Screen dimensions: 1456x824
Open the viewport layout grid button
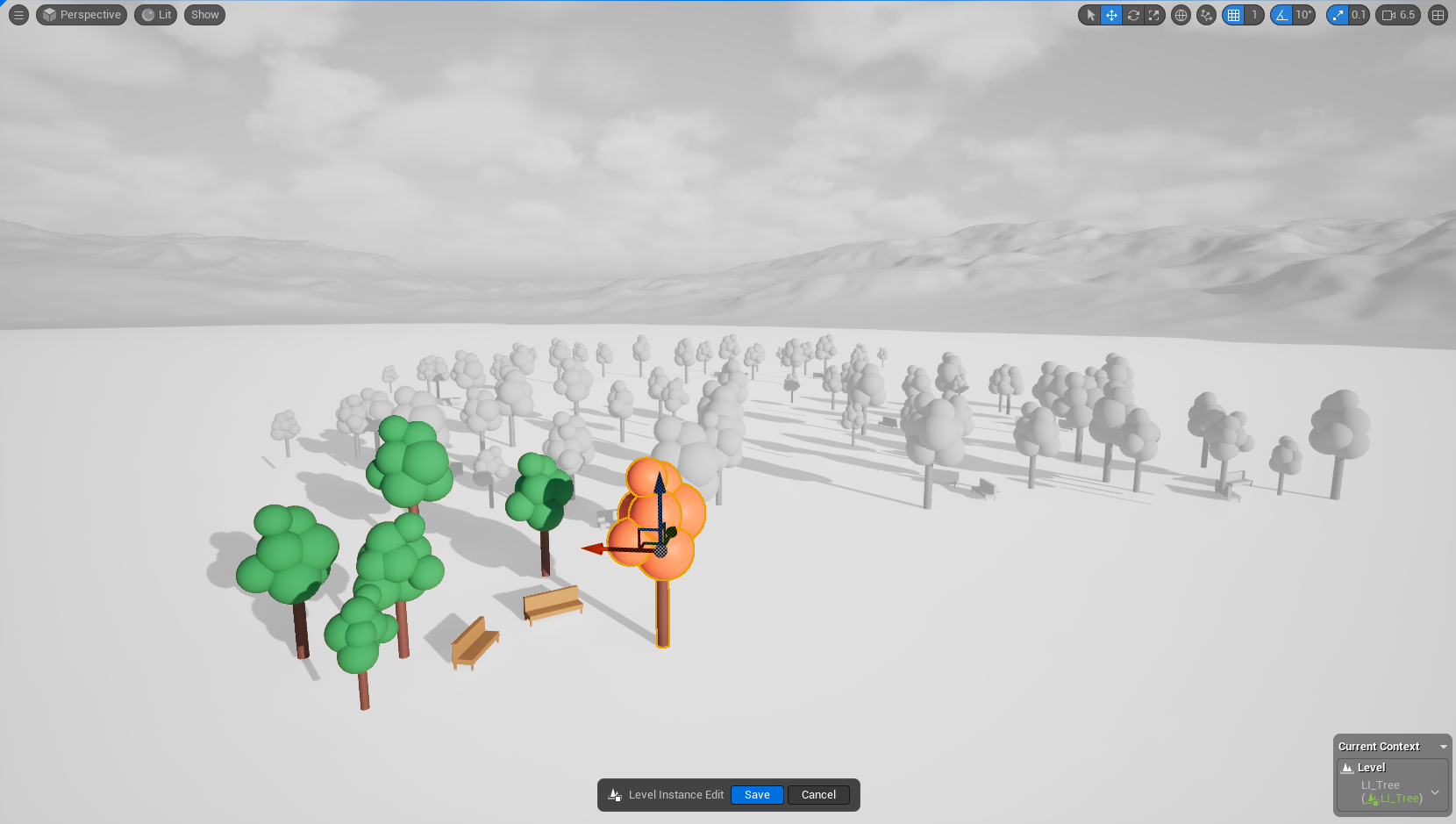(x=1438, y=15)
